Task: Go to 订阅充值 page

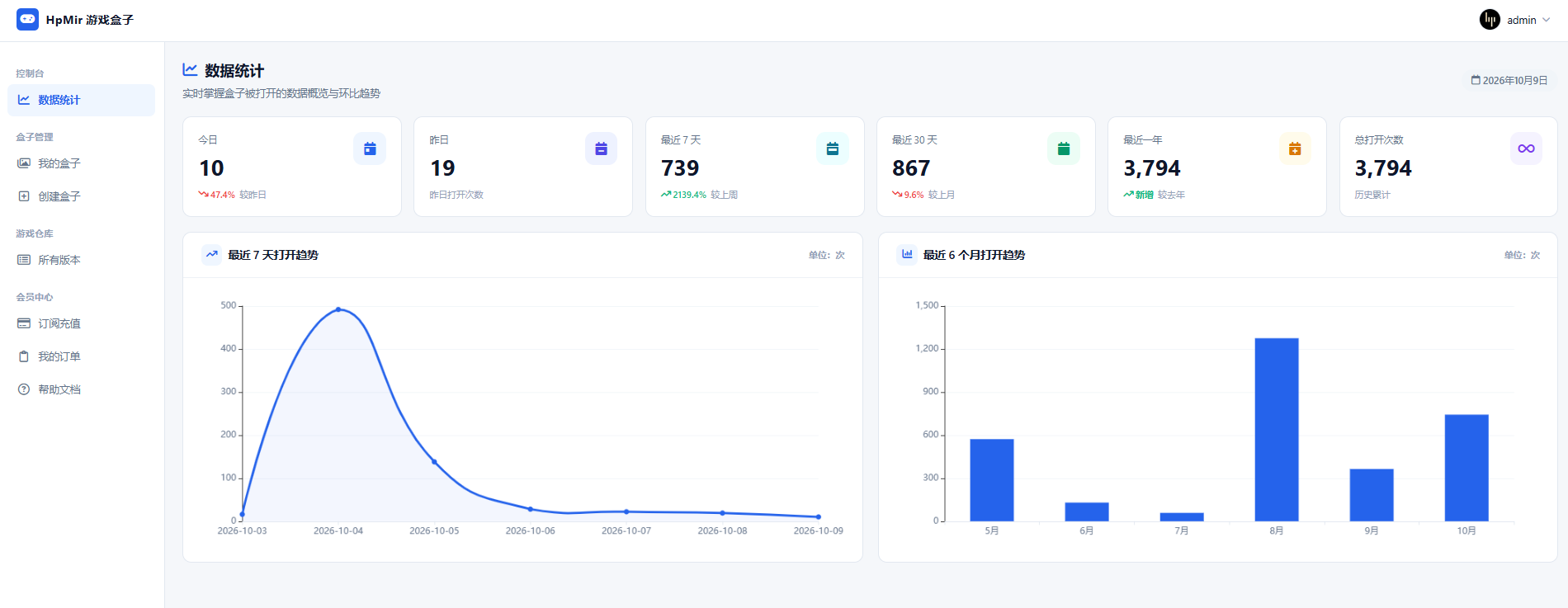Action: point(81,323)
